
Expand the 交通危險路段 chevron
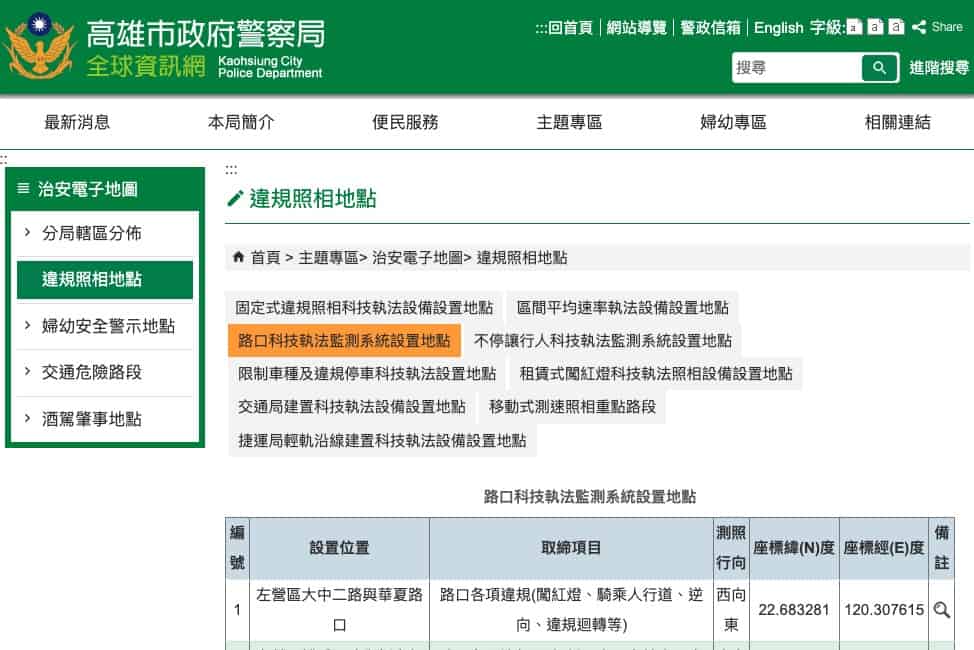(27, 372)
